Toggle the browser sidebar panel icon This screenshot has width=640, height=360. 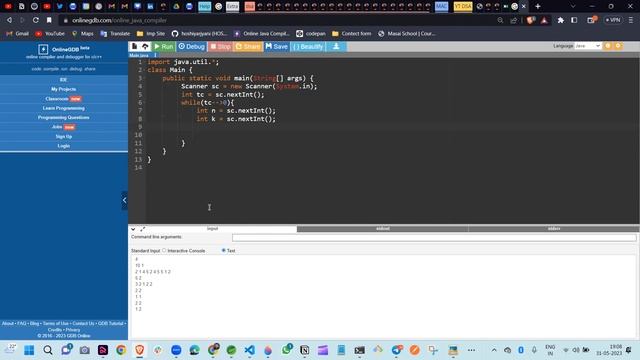(574, 20)
